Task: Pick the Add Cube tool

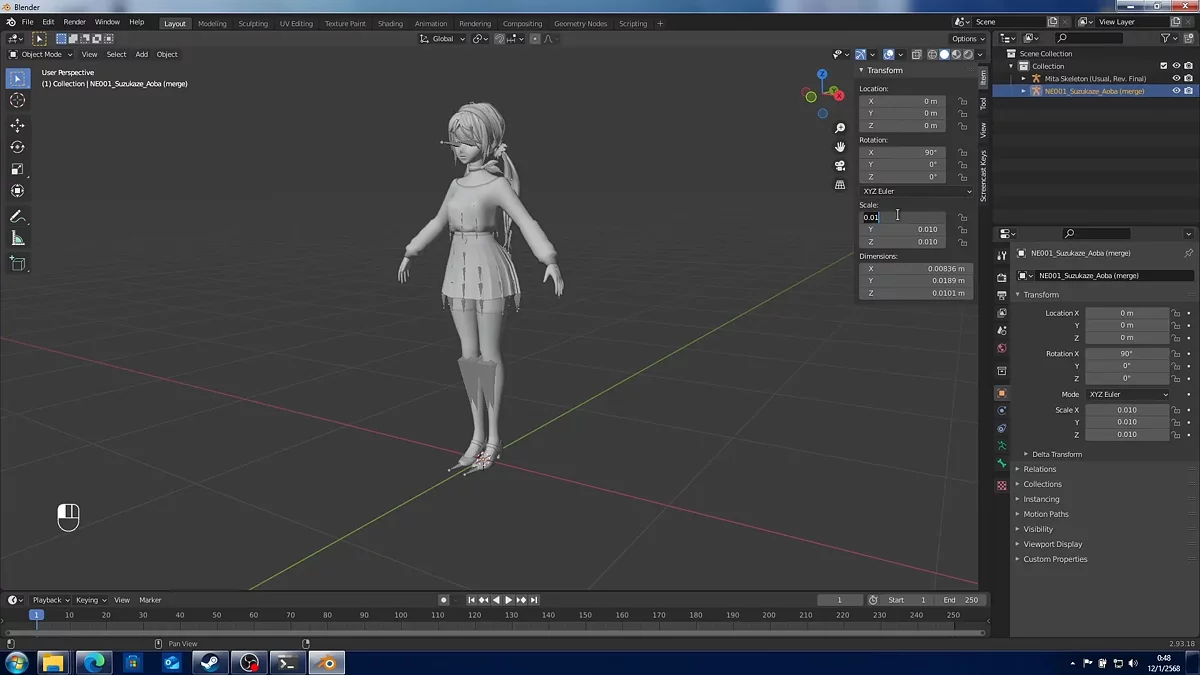Action: coord(17,264)
